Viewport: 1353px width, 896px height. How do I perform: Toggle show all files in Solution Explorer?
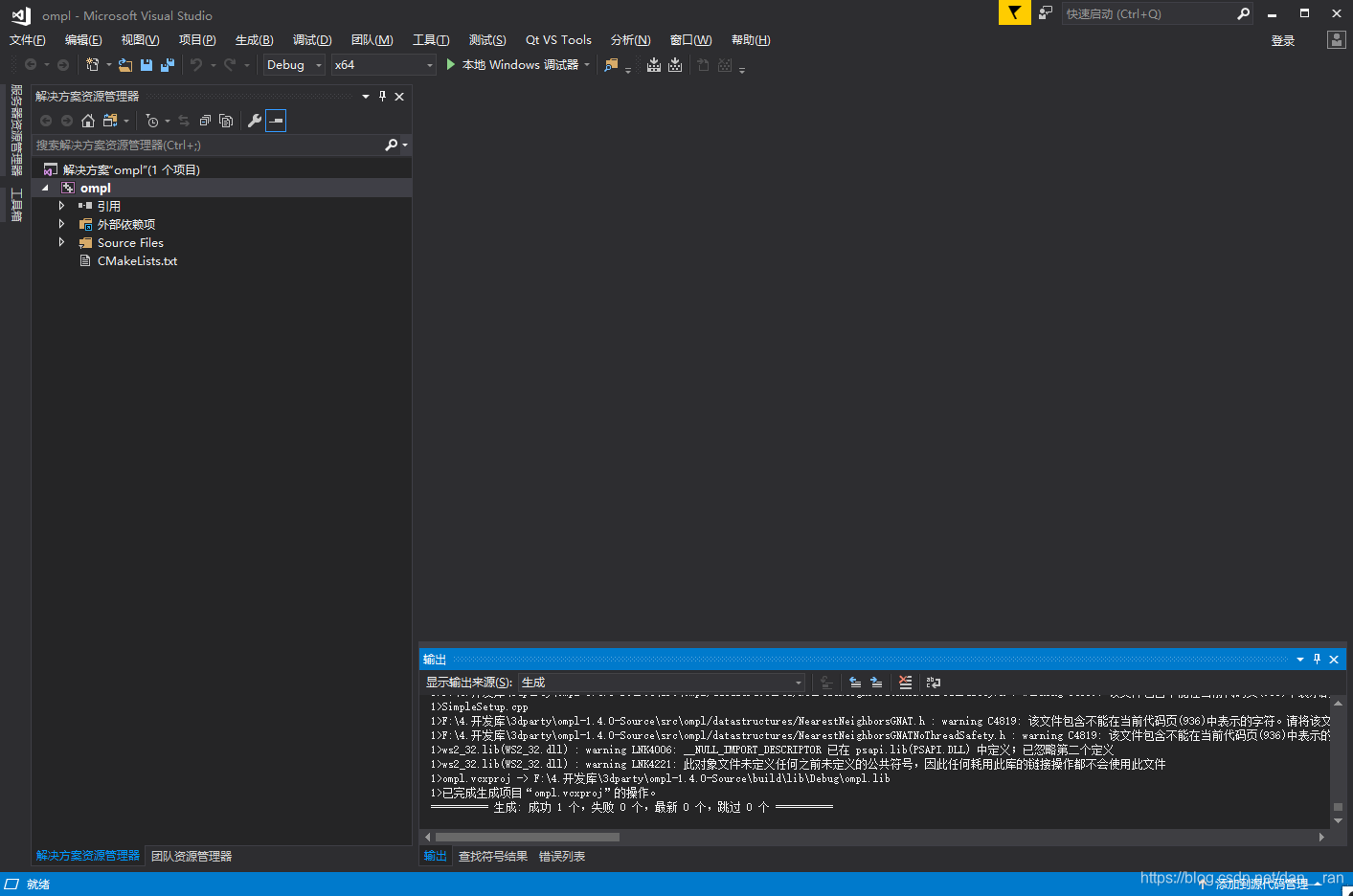[226, 121]
